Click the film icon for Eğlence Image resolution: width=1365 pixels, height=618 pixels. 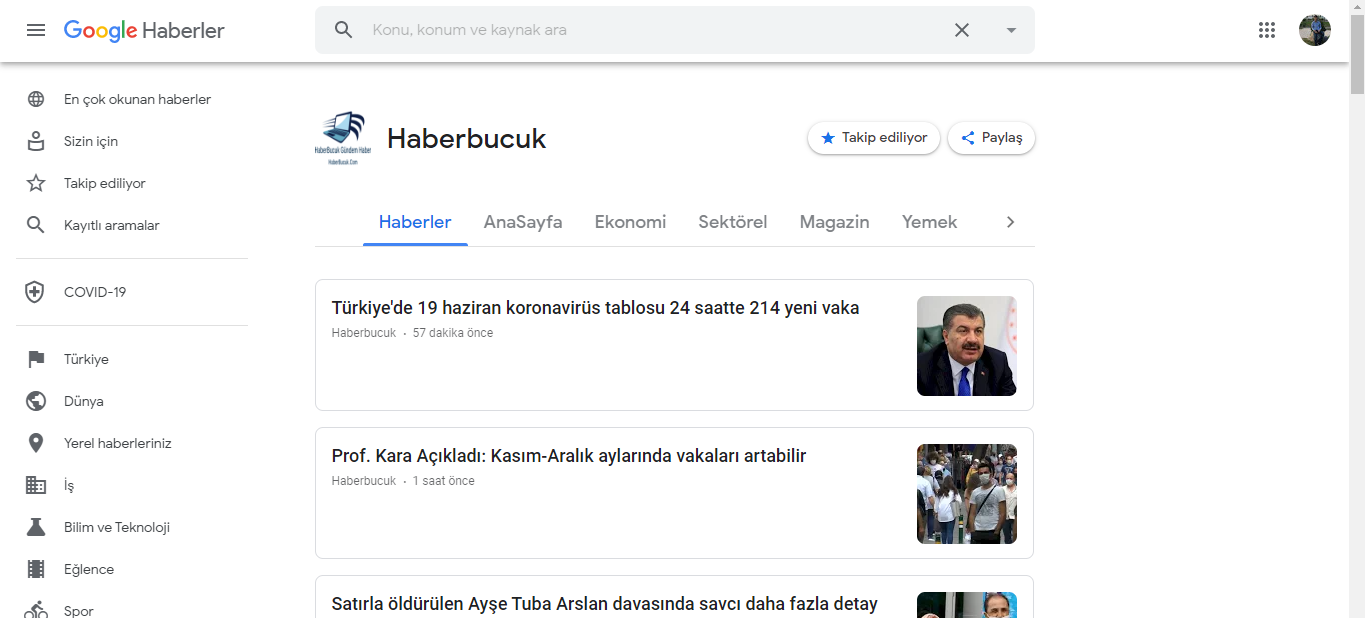click(x=36, y=569)
